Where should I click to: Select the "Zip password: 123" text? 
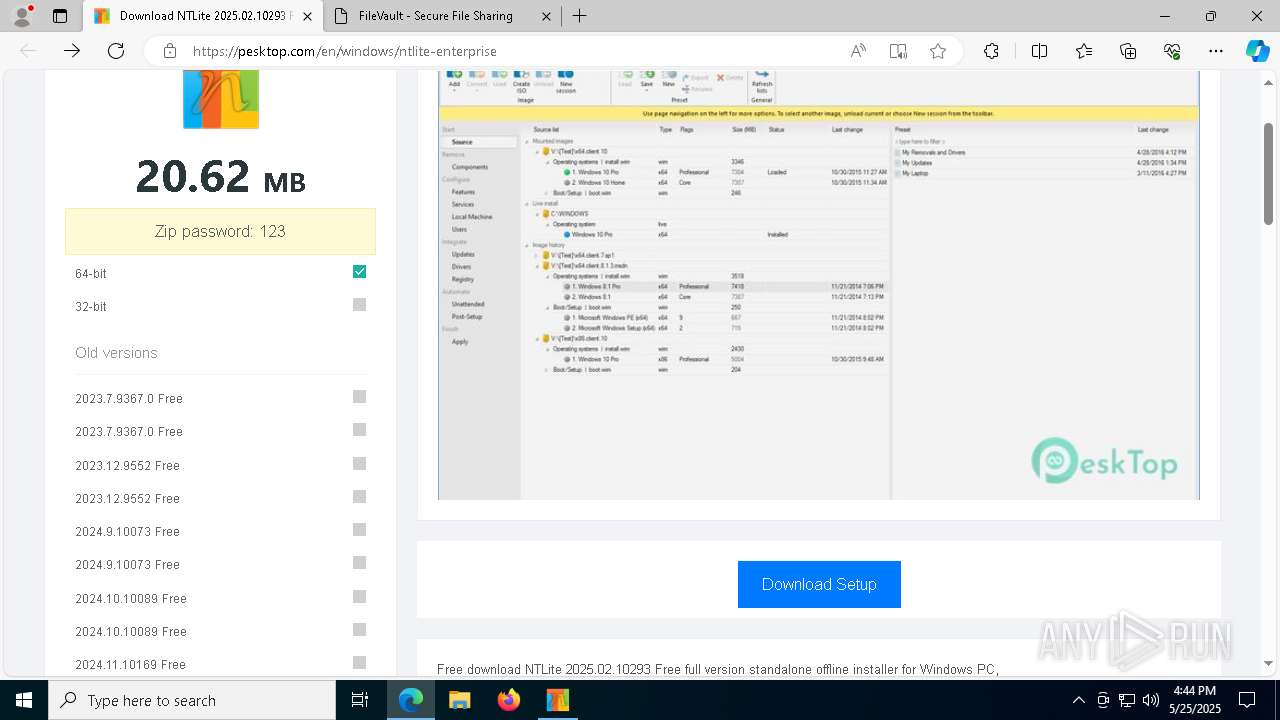220,231
